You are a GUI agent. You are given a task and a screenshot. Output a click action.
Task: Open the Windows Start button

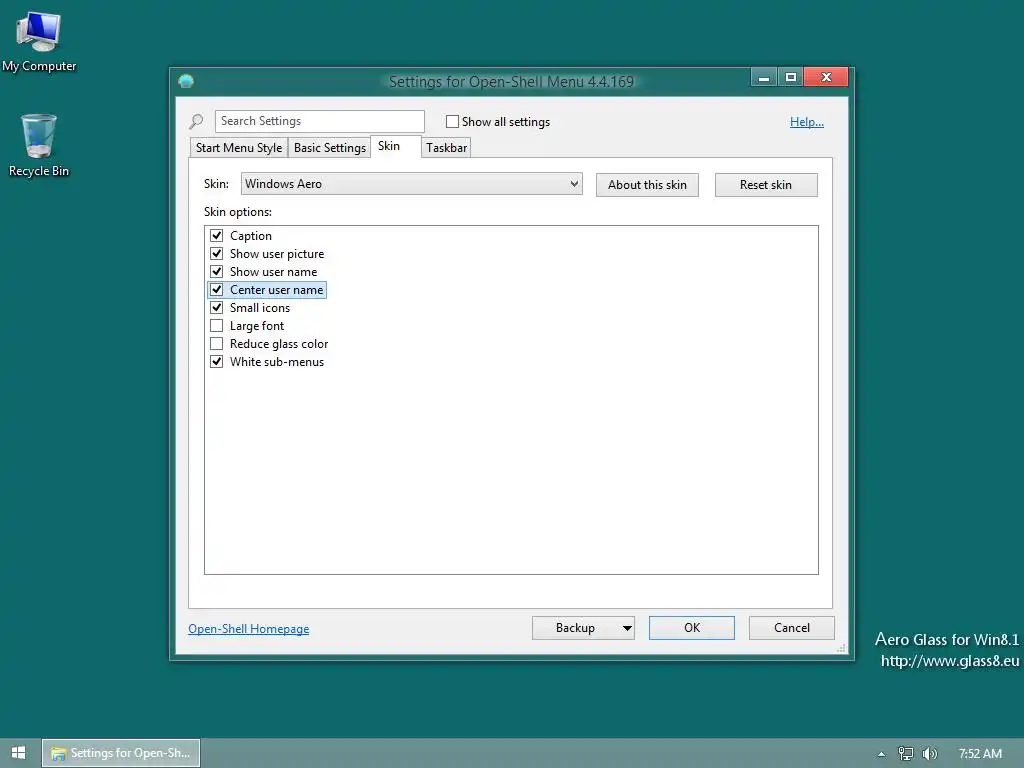point(18,753)
